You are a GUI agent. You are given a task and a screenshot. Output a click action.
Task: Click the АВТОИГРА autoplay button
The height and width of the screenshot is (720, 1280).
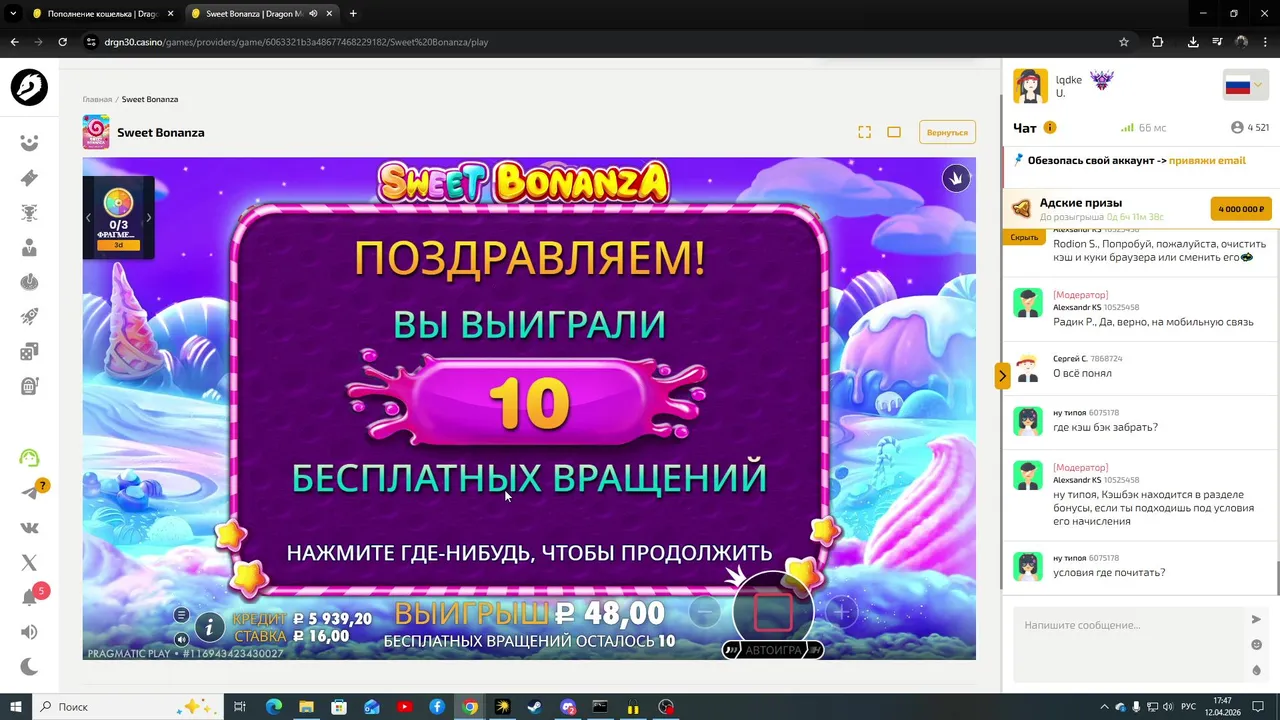773,650
